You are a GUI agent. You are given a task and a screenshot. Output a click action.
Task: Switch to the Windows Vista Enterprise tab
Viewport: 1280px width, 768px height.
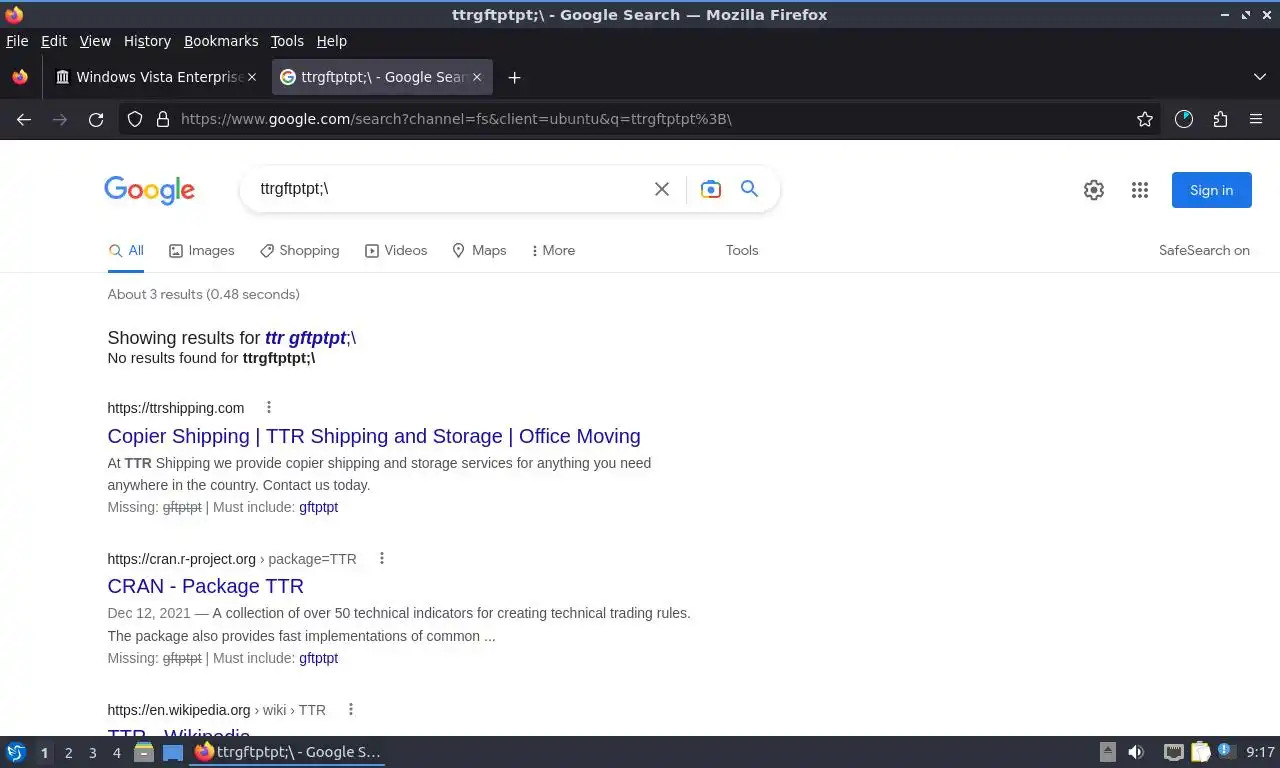coord(155,77)
